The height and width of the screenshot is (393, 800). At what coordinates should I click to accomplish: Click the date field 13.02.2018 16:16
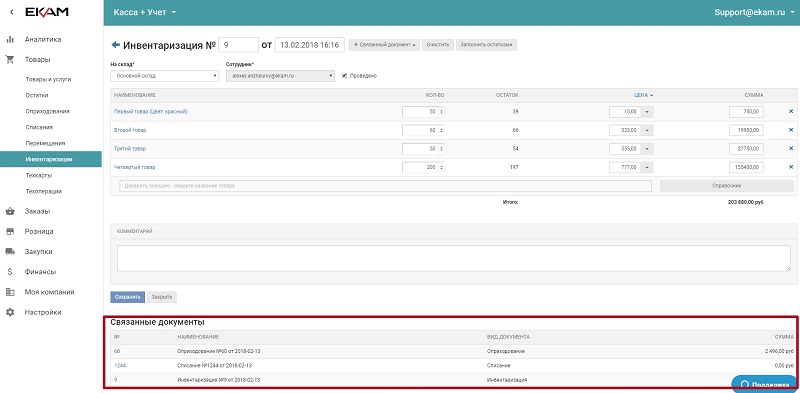310,45
